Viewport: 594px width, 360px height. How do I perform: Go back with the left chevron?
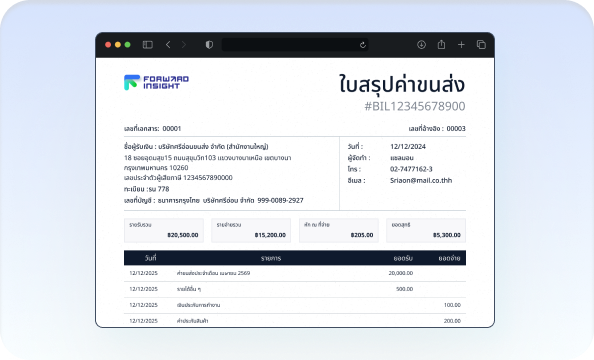click(168, 45)
